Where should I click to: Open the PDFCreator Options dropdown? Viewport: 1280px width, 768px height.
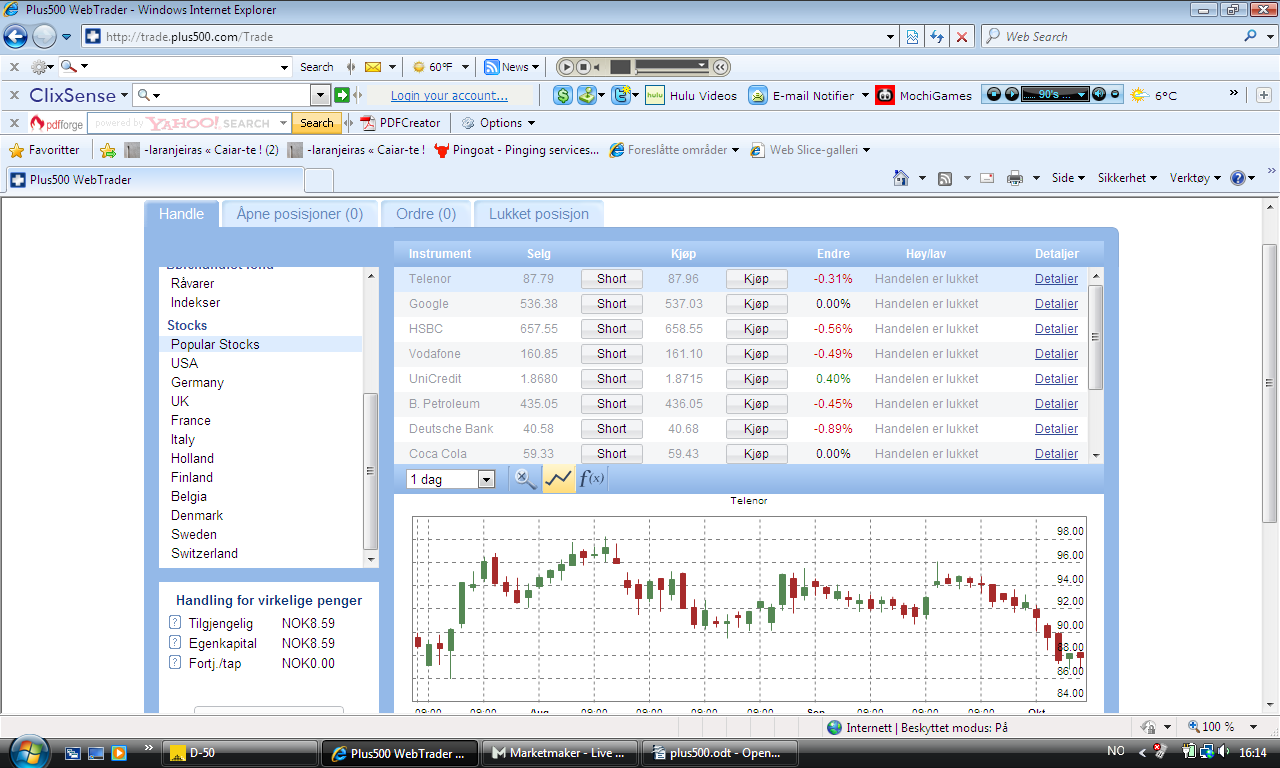click(499, 123)
